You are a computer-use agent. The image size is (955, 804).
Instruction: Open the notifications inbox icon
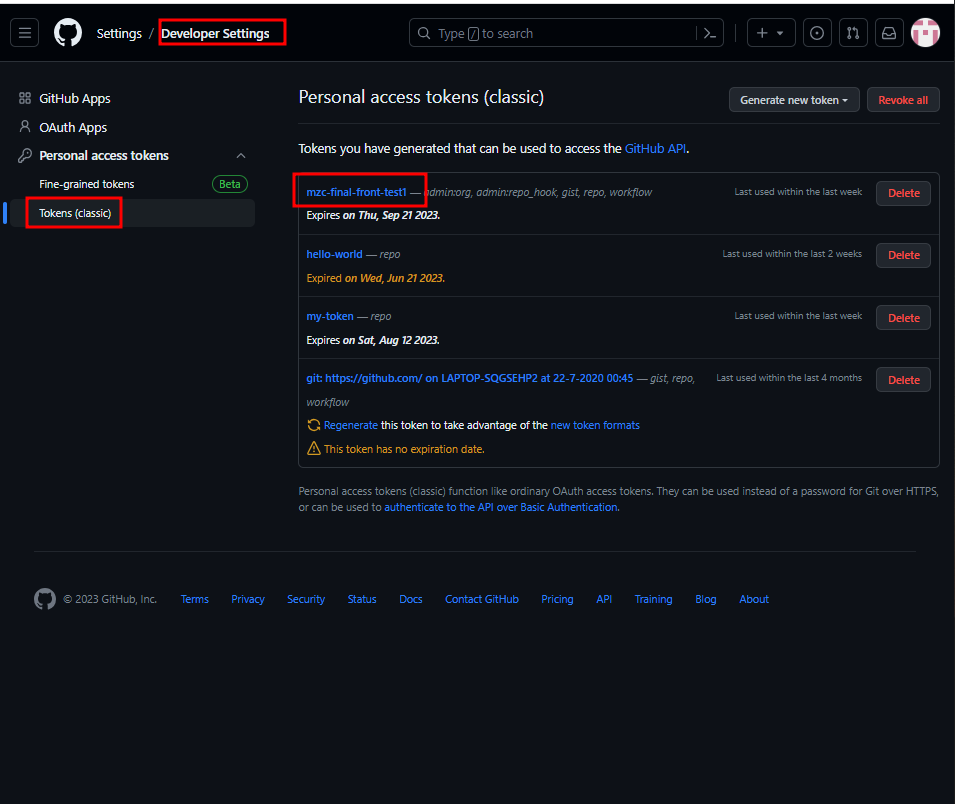coord(889,33)
